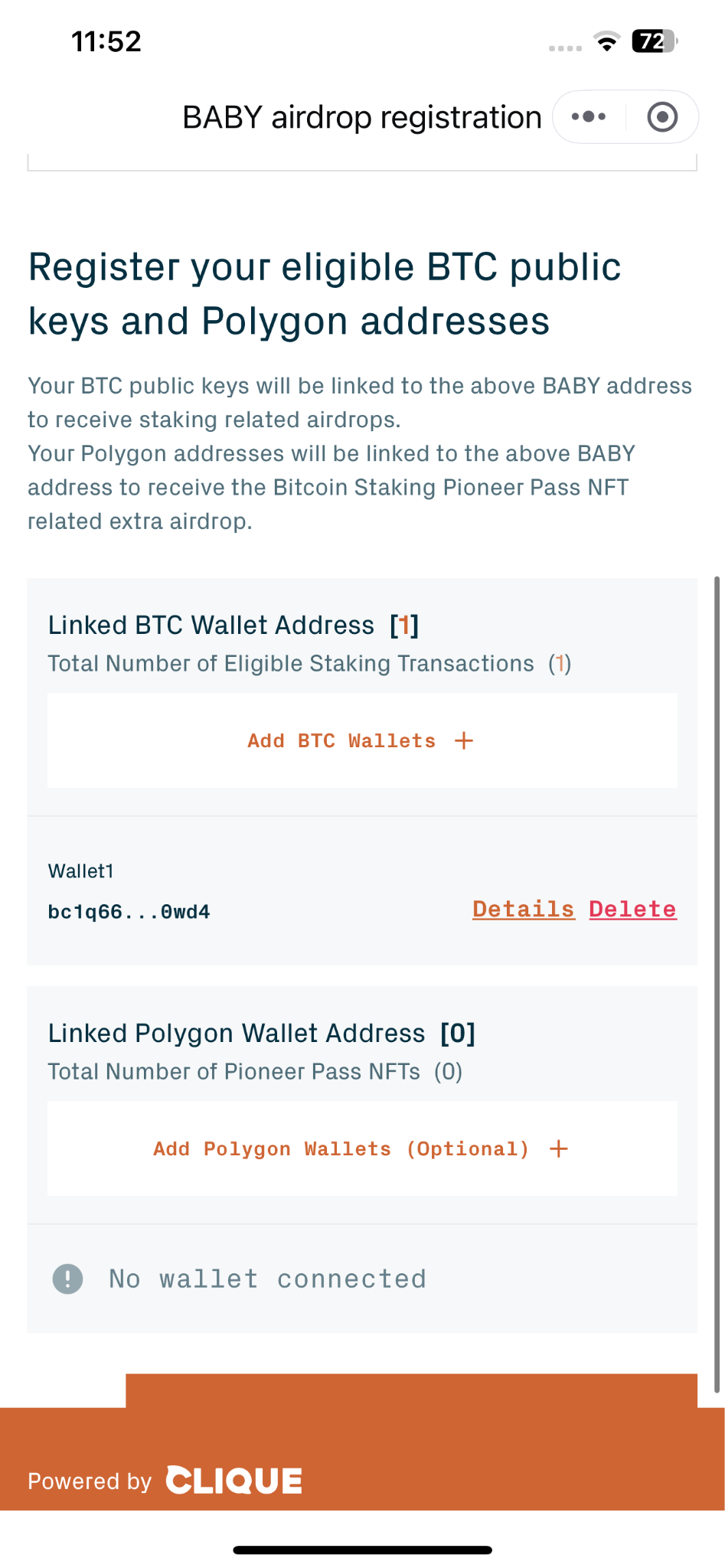The width and height of the screenshot is (725, 1568).
Task: Tap the circular close-target icon in header
Action: click(662, 117)
